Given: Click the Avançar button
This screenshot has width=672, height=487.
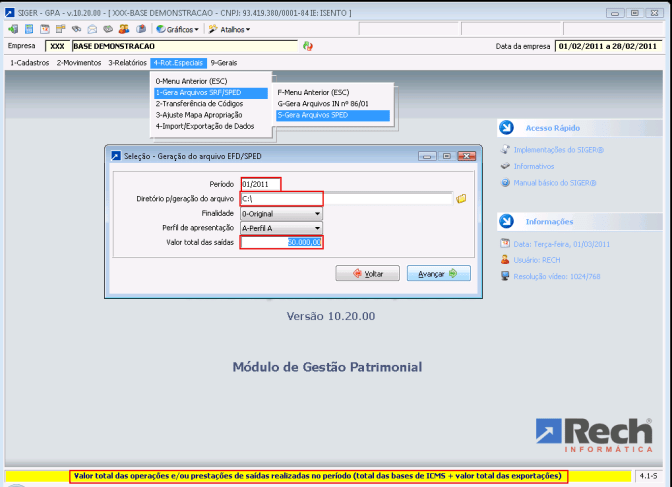Looking at the screenshot, I should click(438, 274).
